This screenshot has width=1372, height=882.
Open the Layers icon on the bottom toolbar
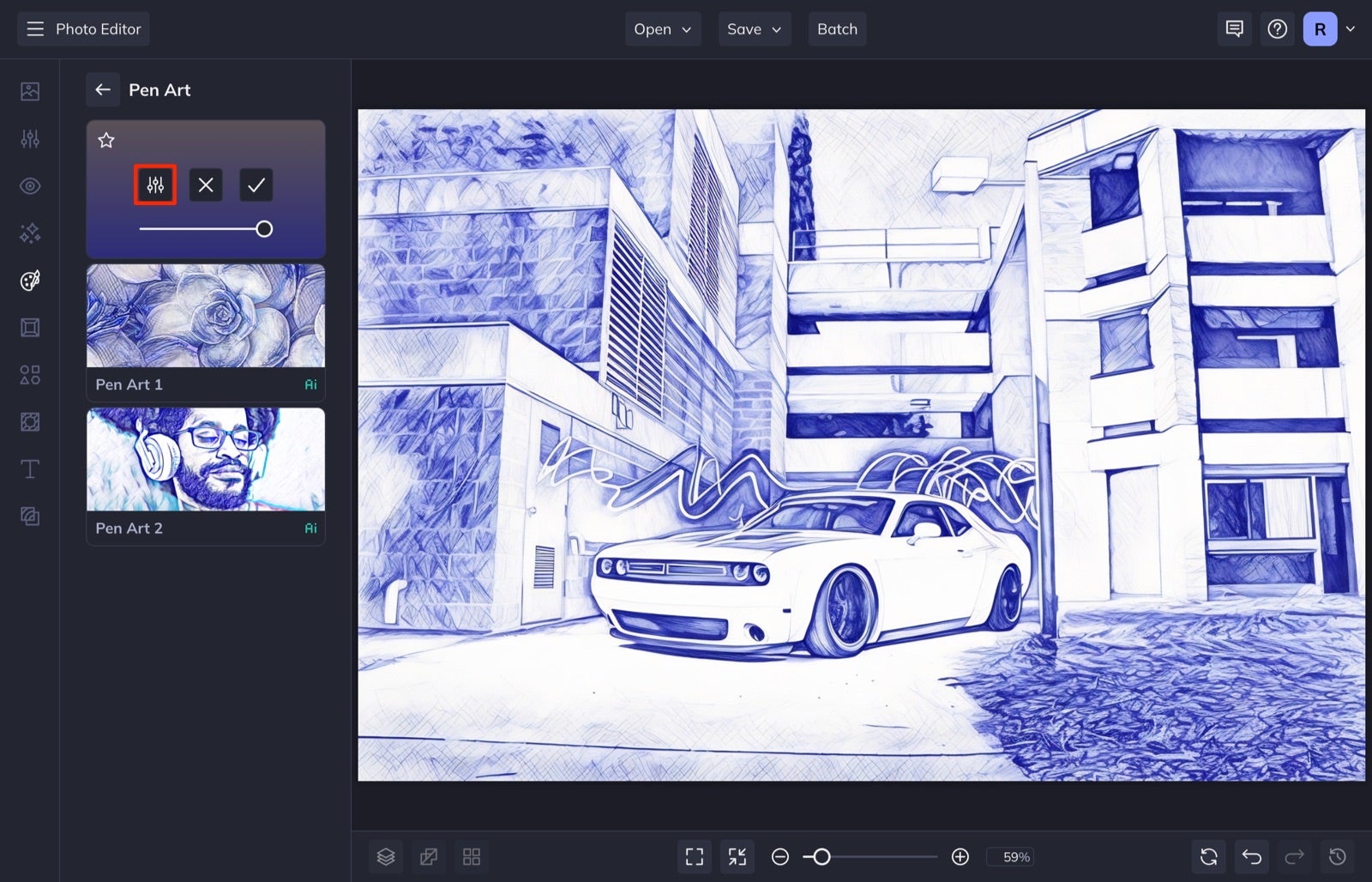(x=386, y=855)
